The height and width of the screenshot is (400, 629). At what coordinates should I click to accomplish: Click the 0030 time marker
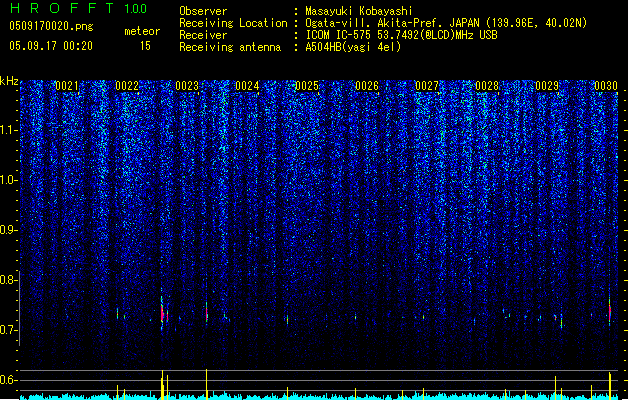click(606, 86)
